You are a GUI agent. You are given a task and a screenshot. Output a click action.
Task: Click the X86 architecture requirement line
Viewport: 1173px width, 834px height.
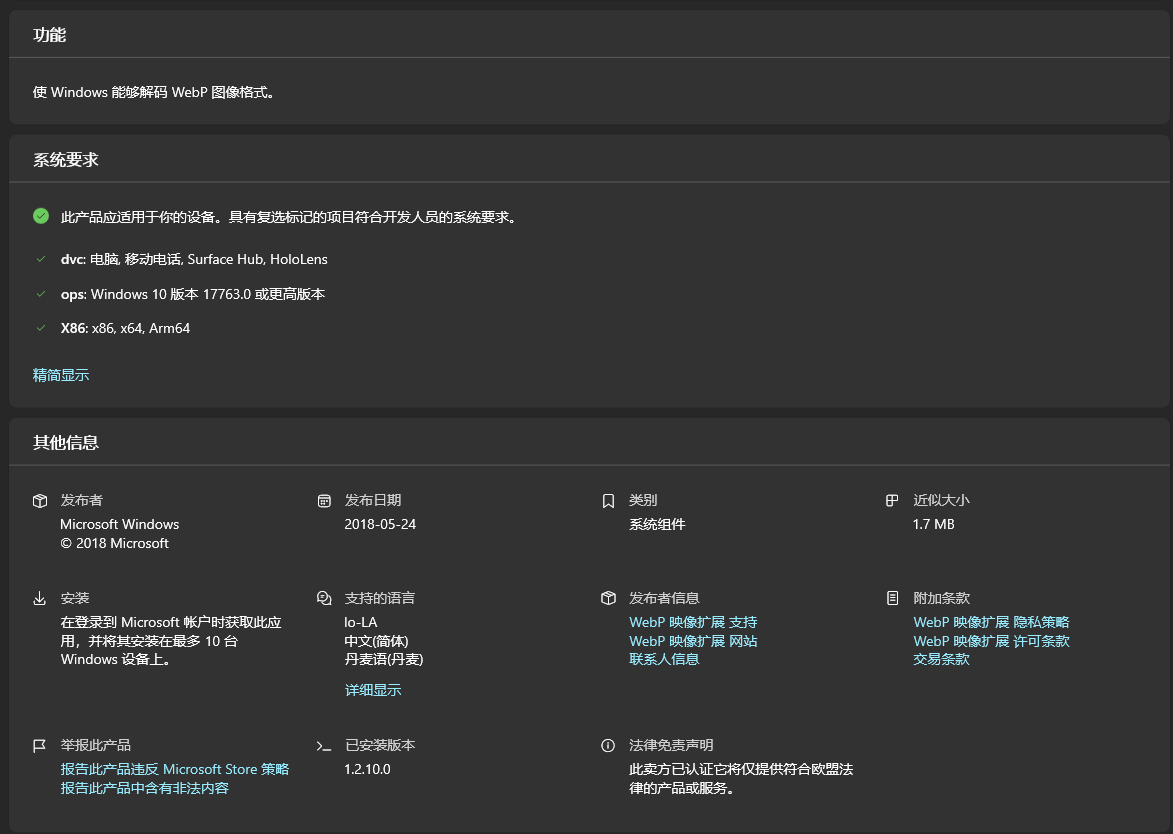(125, 328)
